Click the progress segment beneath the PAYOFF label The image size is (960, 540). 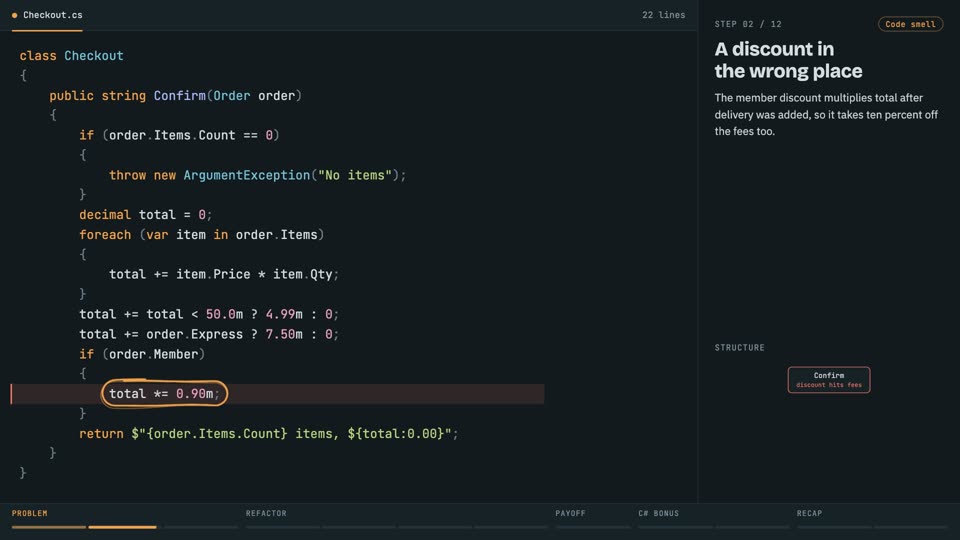(x=593, y=527)
